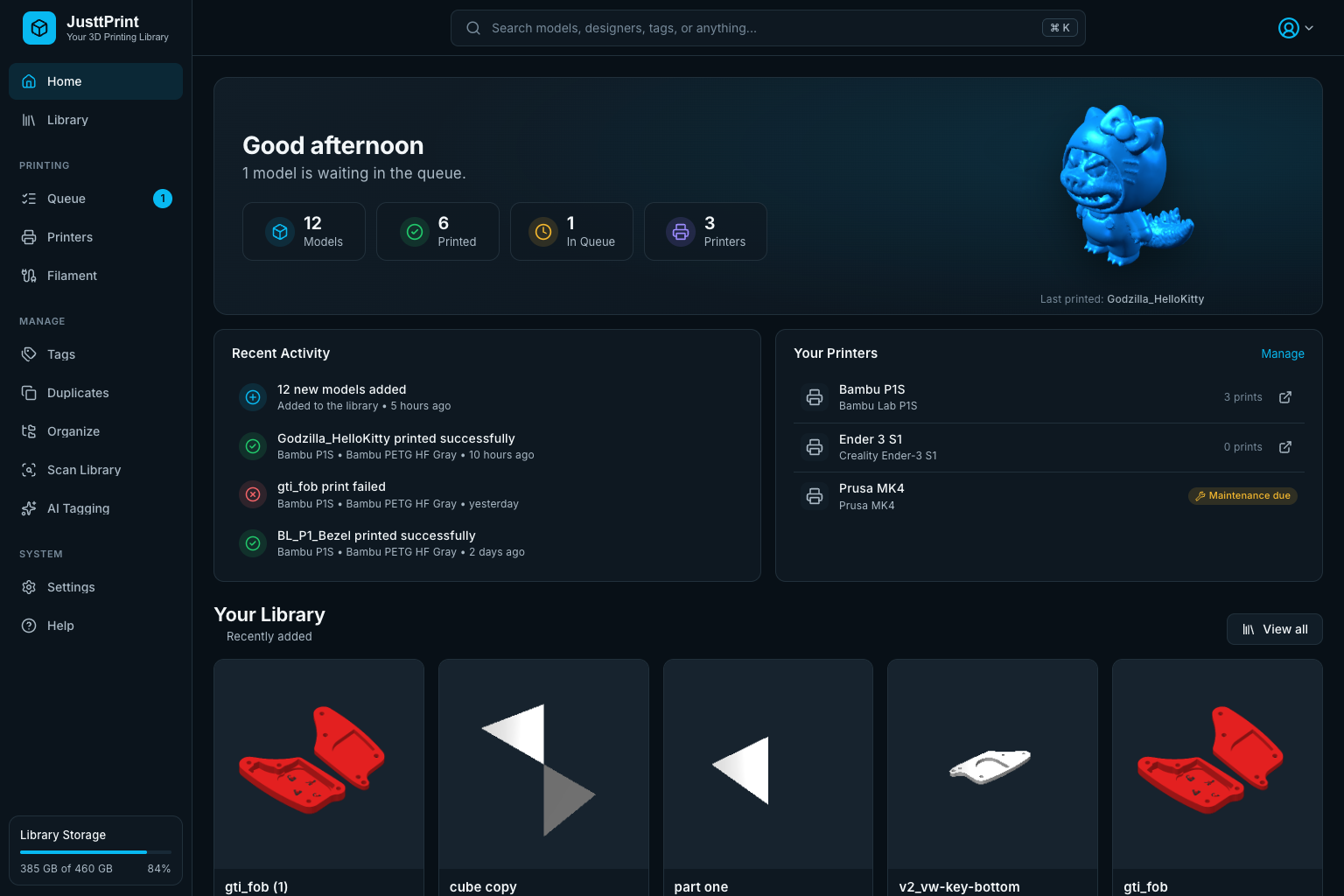The image size is (1344, 896).
Task: Click the 3 Printers stat card
Action: (705, 232)
